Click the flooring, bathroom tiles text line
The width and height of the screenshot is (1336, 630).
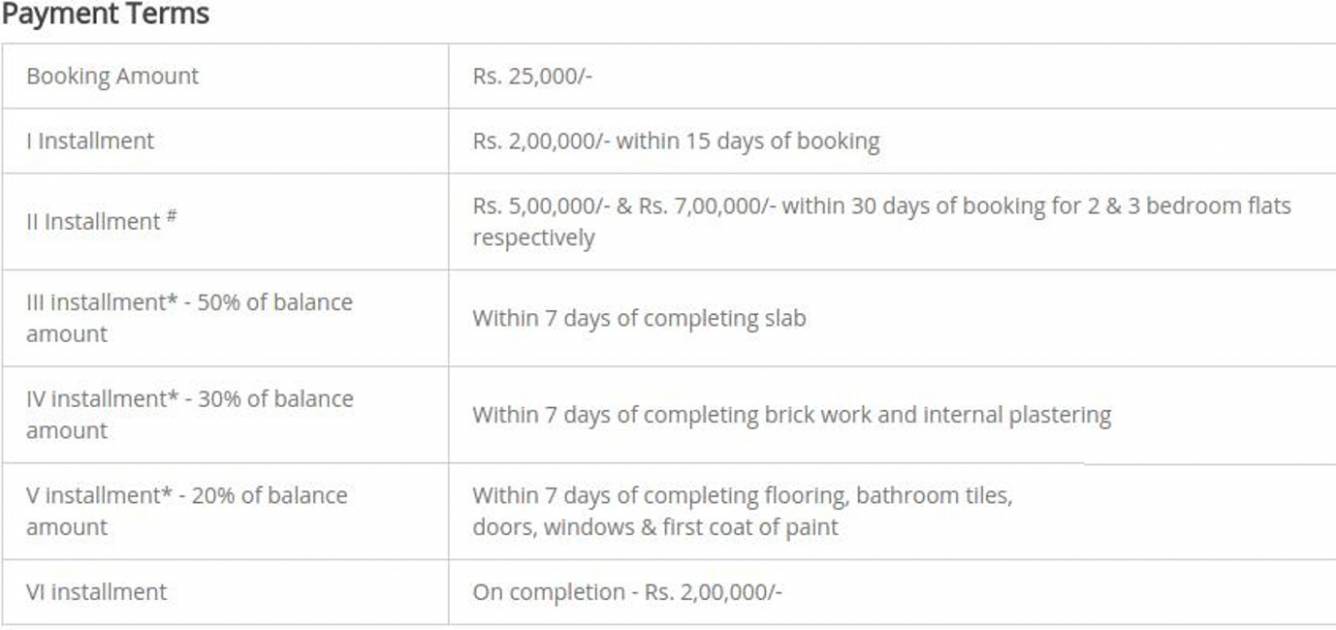(x=742, y=495)
